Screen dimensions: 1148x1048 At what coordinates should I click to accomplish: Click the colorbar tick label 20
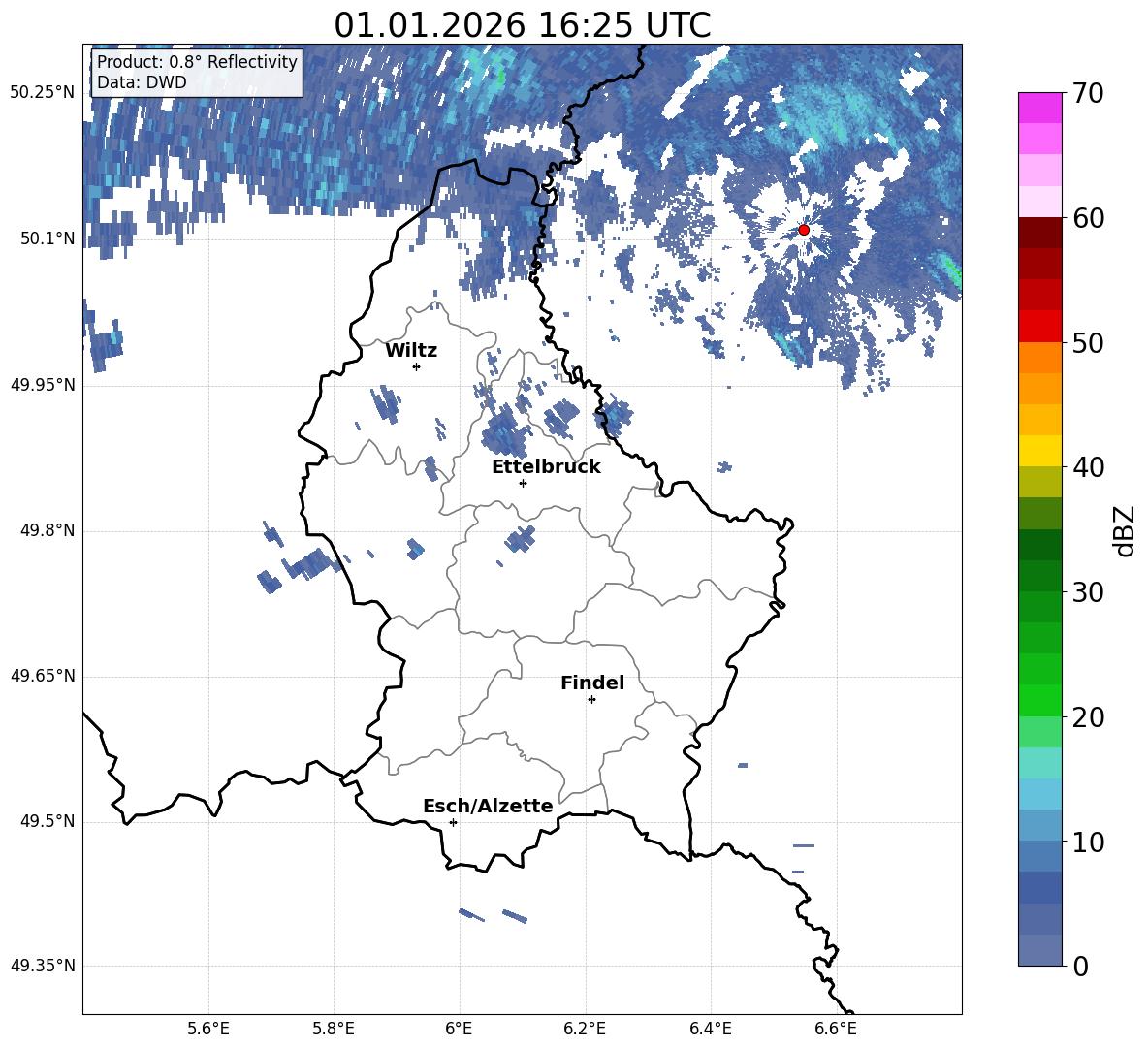click(x=1088, y=716)
